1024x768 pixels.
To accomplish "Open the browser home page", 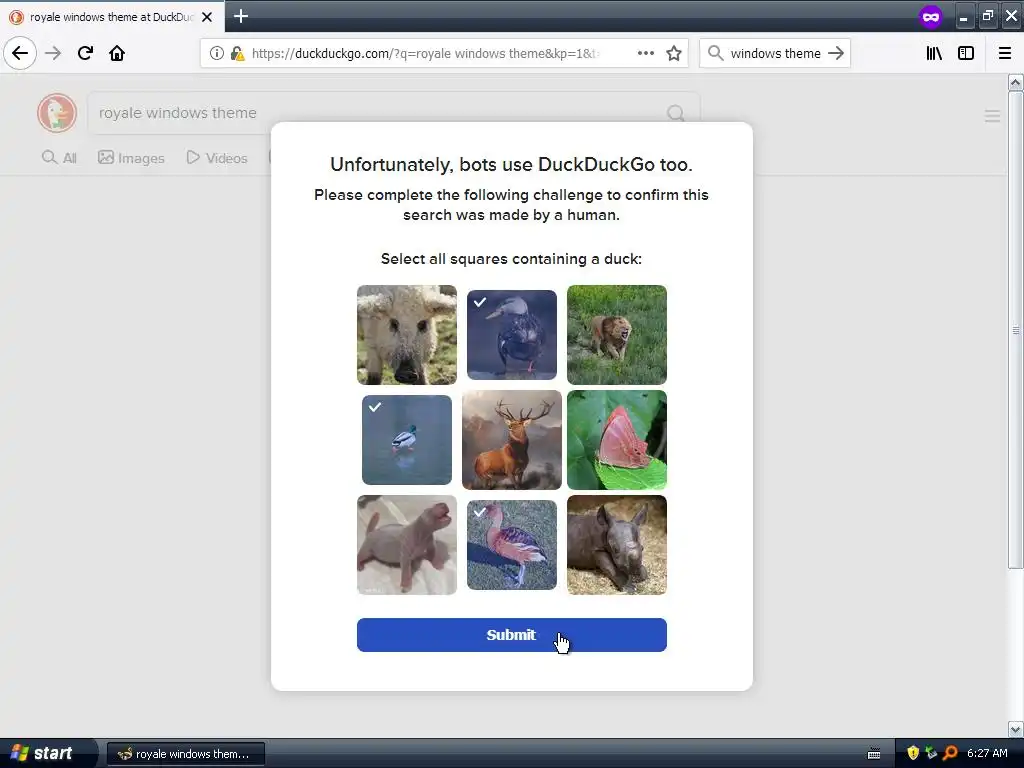I will click(117, 53).
